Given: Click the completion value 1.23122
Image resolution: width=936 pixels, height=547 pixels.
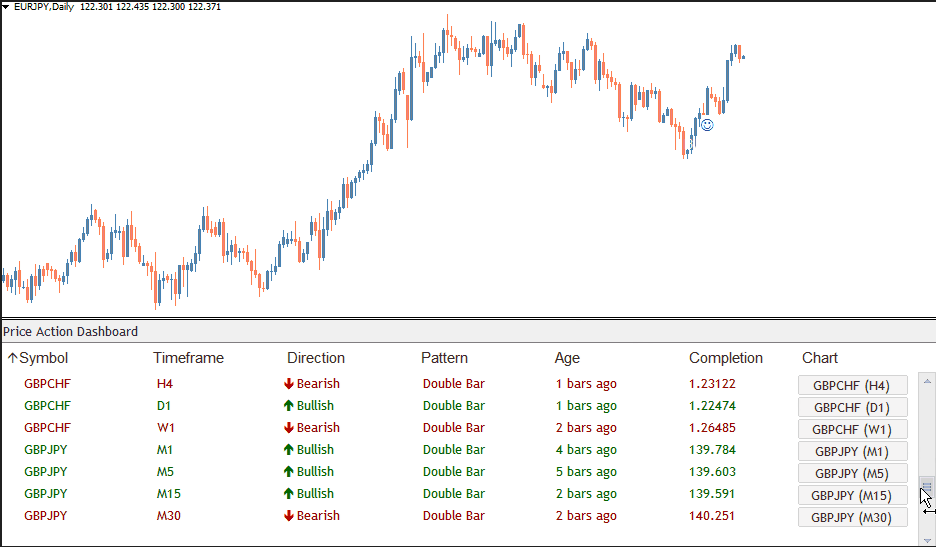Looking at the screenshot, I should [x=712, y=384].
